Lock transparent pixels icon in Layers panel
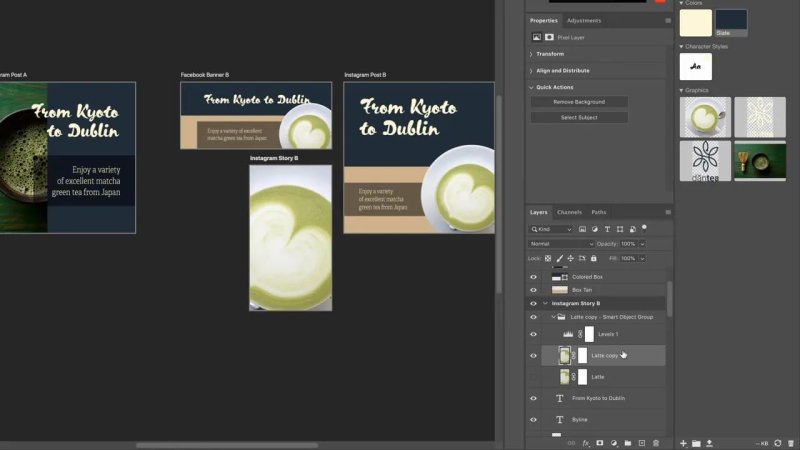Viewport: 800px width, 450px height. 548,259
